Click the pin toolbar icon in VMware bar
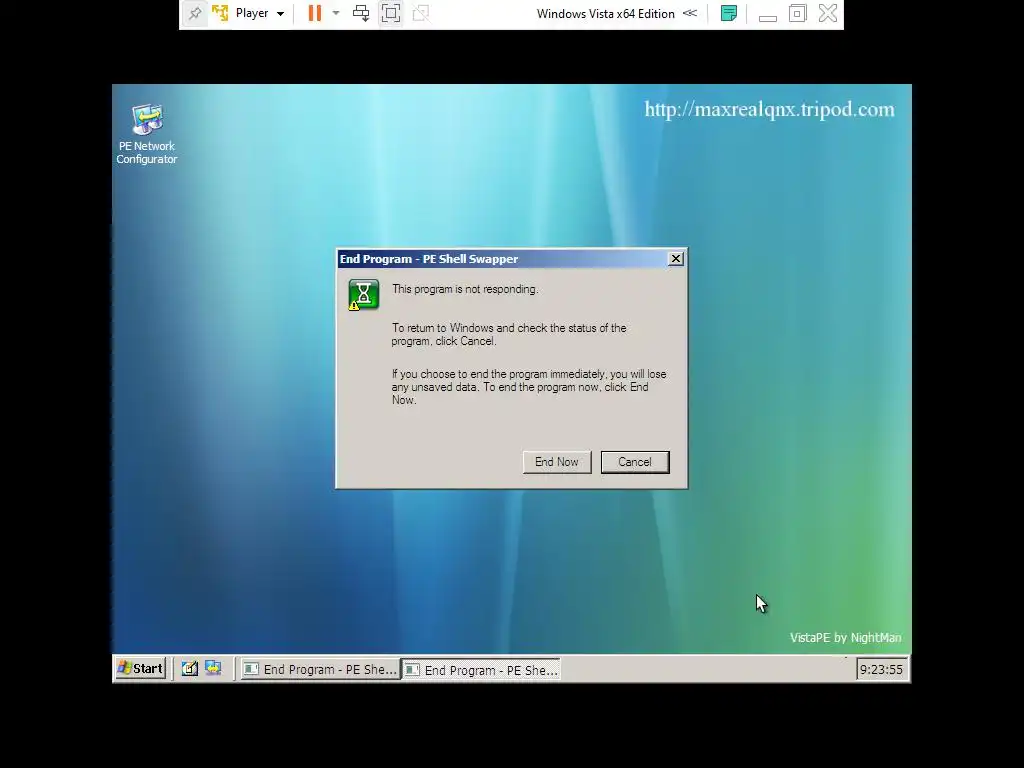Image resolution: width=1024 pixels, height=768 pixels. tap(195, 13)
